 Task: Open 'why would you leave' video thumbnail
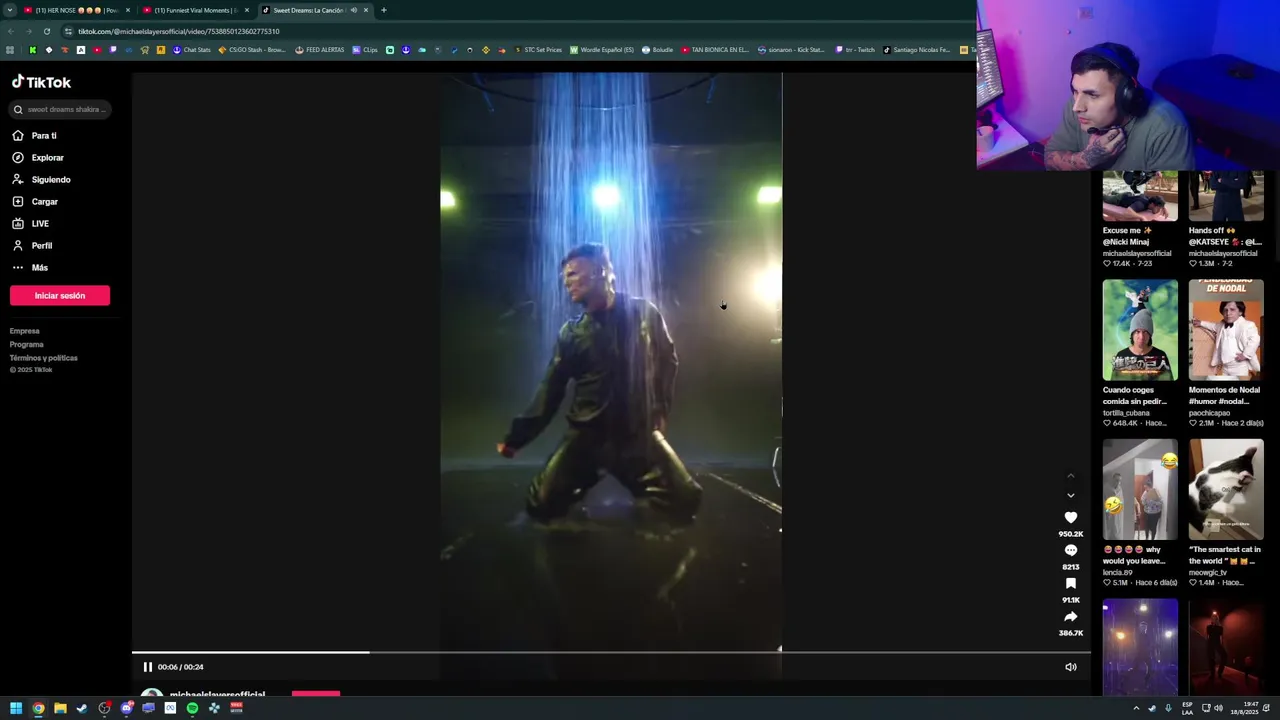(1140, 490)
